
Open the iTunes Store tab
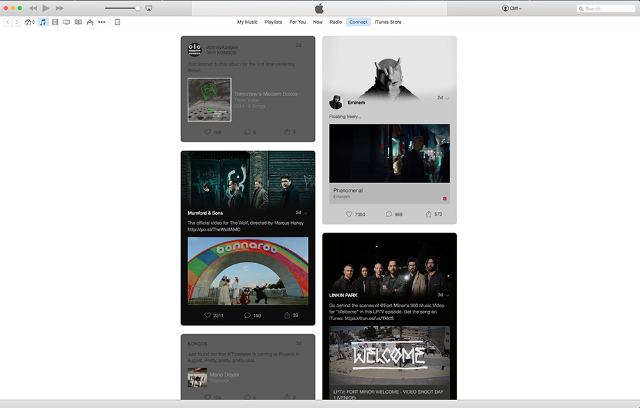click(x=388, y=22)
